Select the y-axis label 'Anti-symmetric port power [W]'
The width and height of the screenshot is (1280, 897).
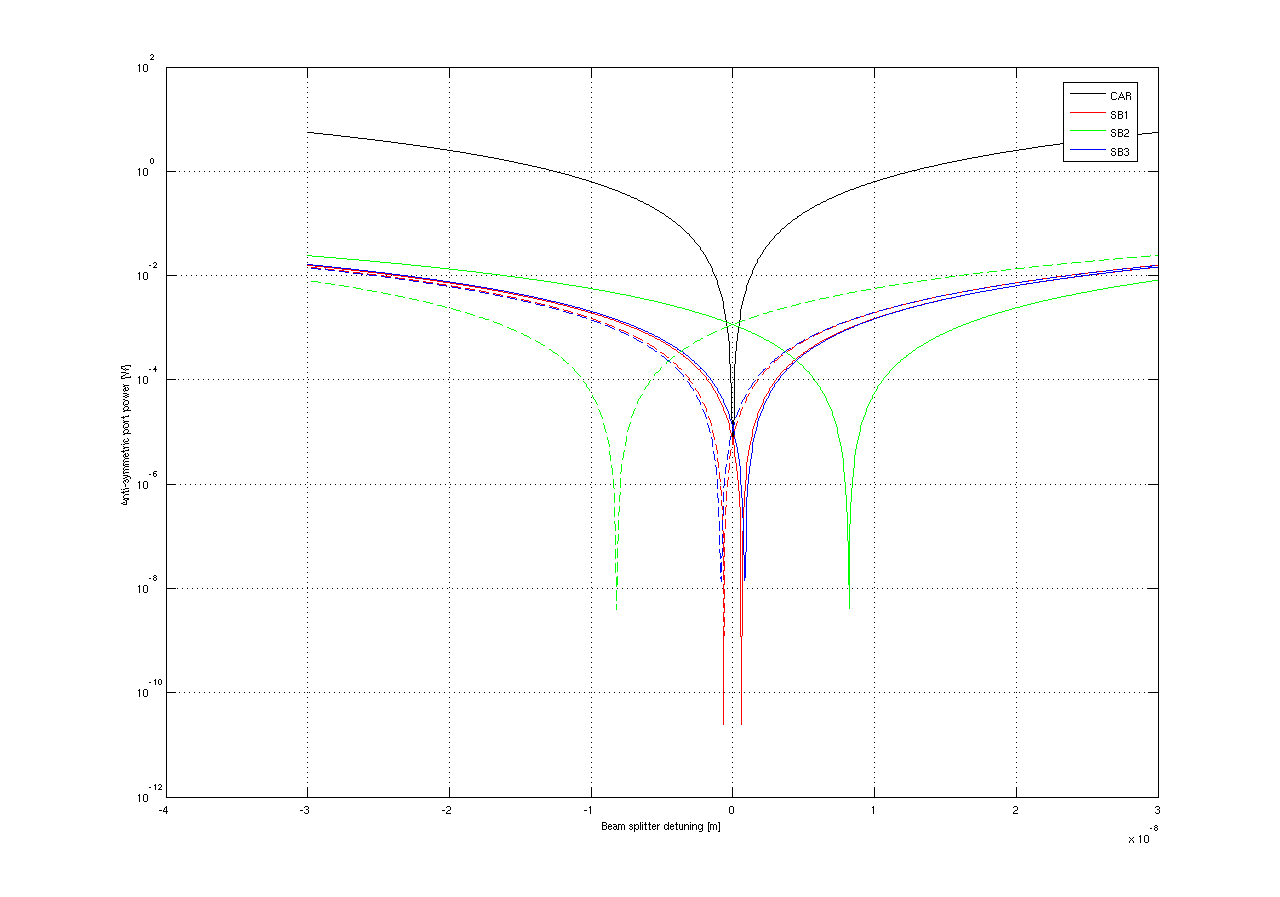point(126,433)
